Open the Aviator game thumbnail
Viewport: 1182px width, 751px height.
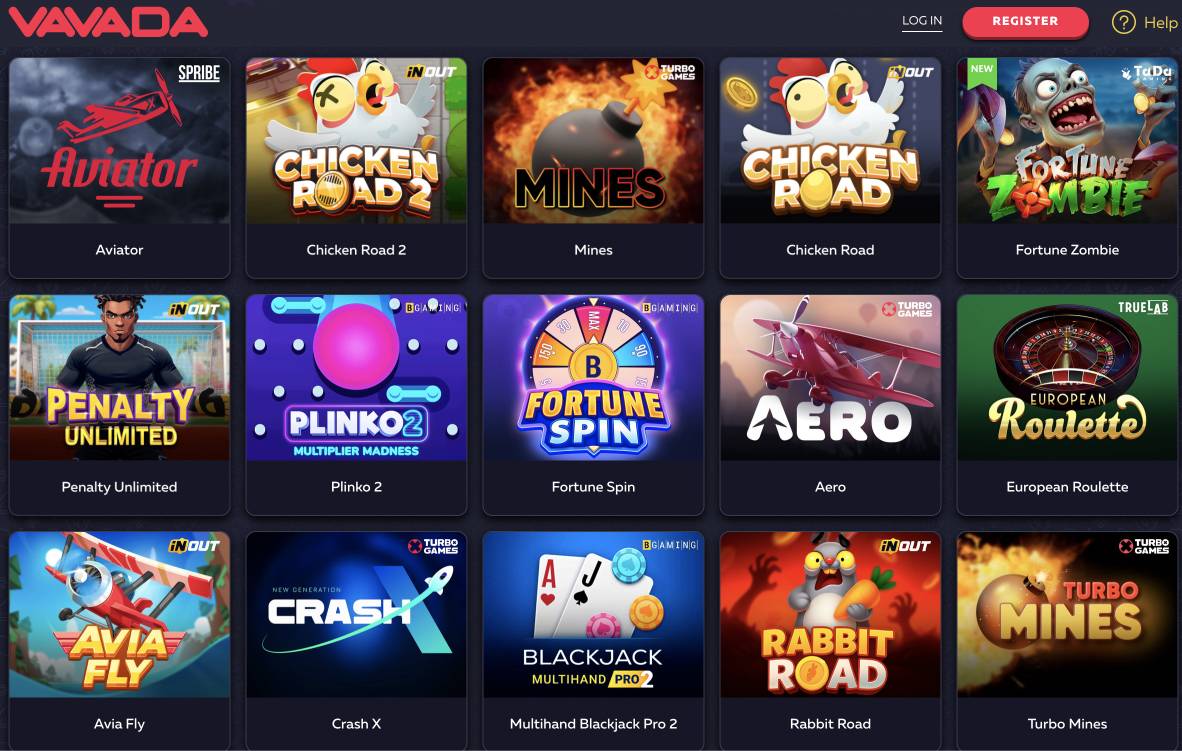click(x=119, y=140)
